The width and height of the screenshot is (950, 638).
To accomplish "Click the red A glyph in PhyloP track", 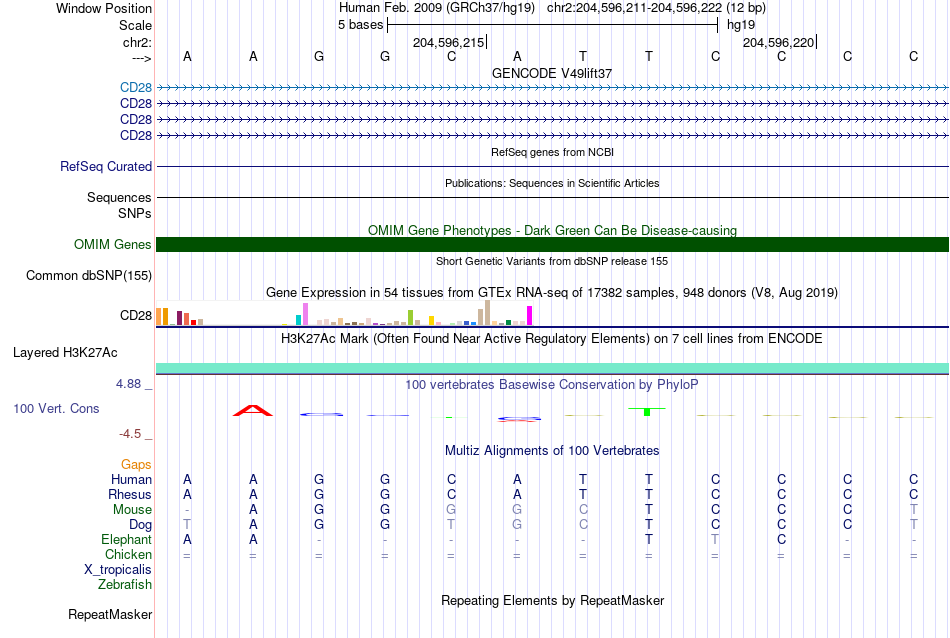I will coord(253,411).
